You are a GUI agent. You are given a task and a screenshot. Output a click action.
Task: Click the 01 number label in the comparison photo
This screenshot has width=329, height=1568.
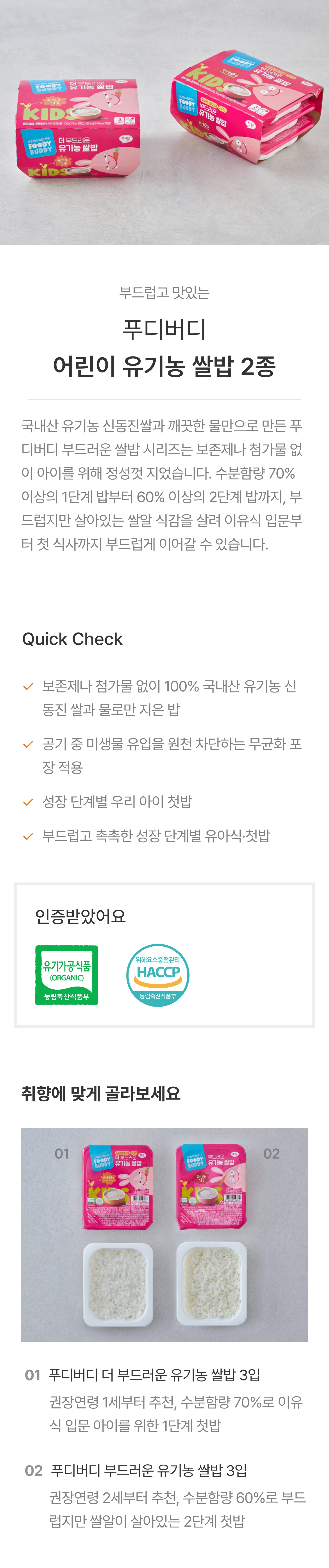pyautogui.click(x=62, y=1153)
